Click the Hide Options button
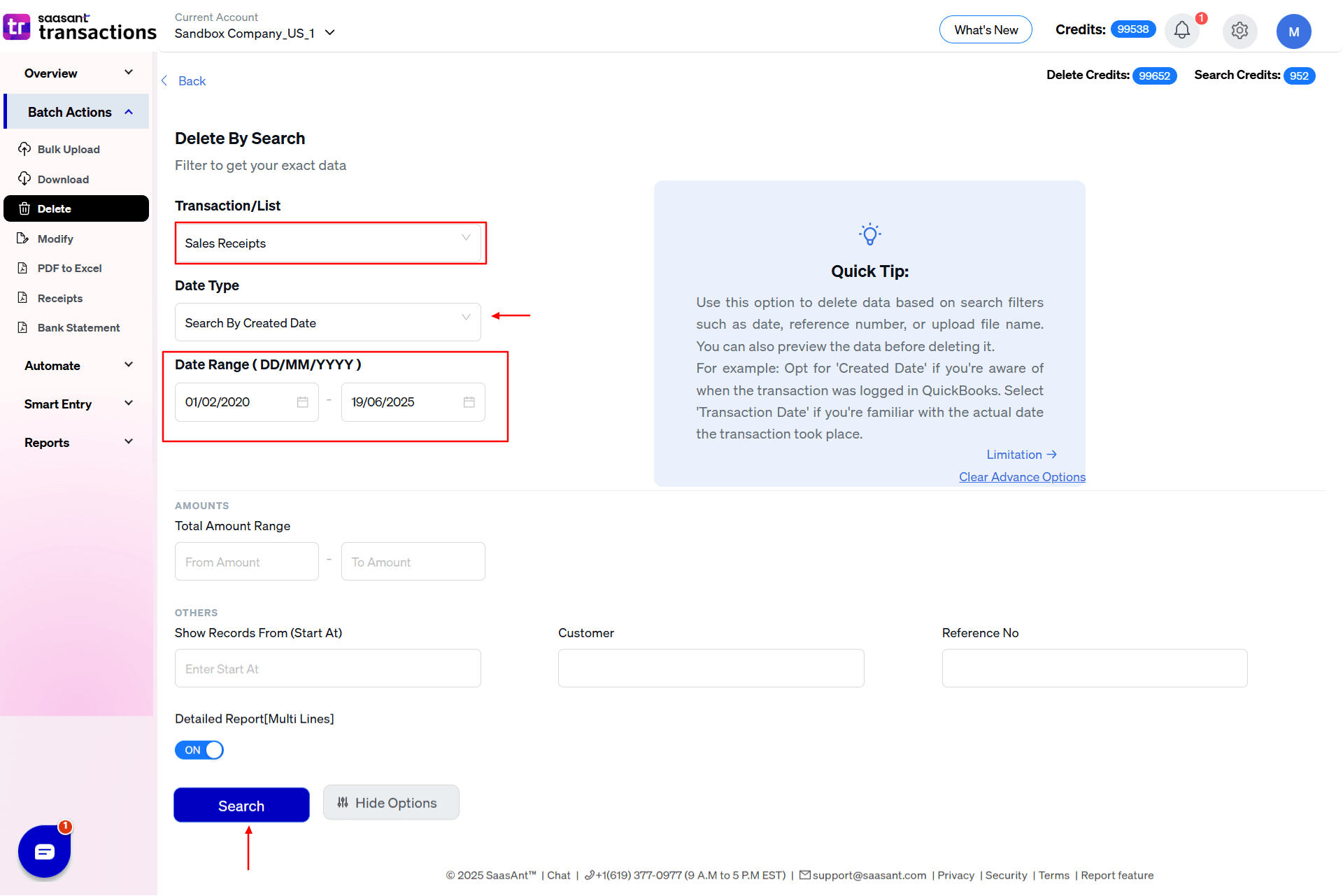This screenshot has width=1343, height=896. [391, 802]
